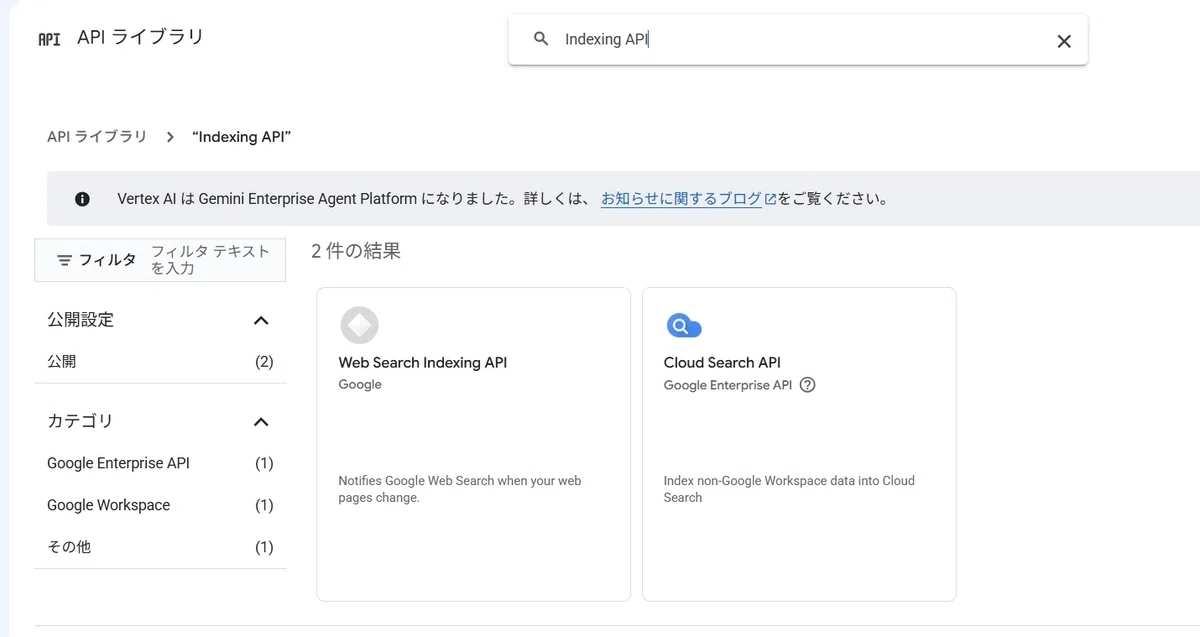The width and height of the screenshot is (1200, 637).
Task: Click the help icon next to Google Enterprise API
Action: [x=808, y=385]
